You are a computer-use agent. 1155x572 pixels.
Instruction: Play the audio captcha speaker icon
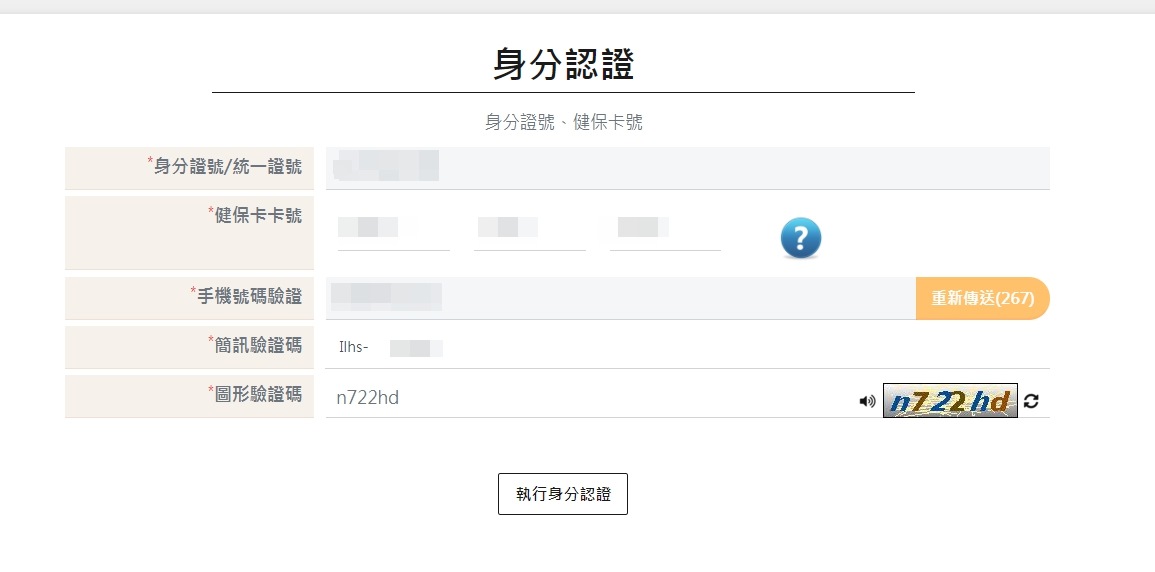click(867, 401)
